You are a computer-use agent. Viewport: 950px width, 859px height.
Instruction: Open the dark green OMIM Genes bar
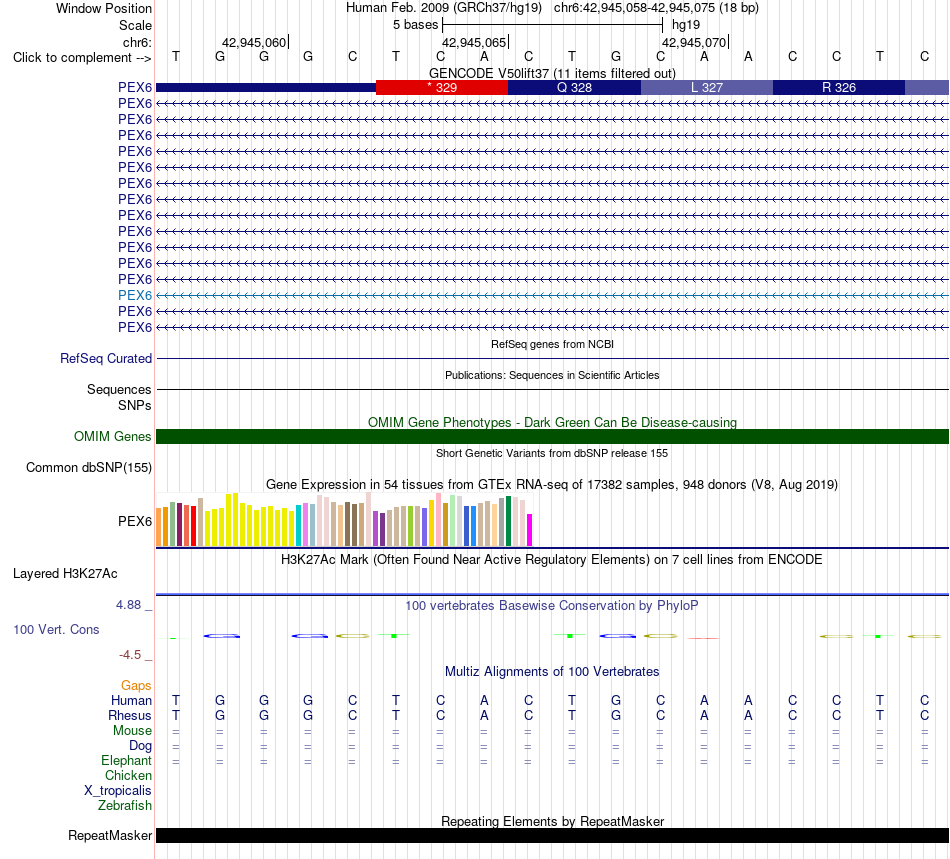pyautogui.click(x=553, y=436)
